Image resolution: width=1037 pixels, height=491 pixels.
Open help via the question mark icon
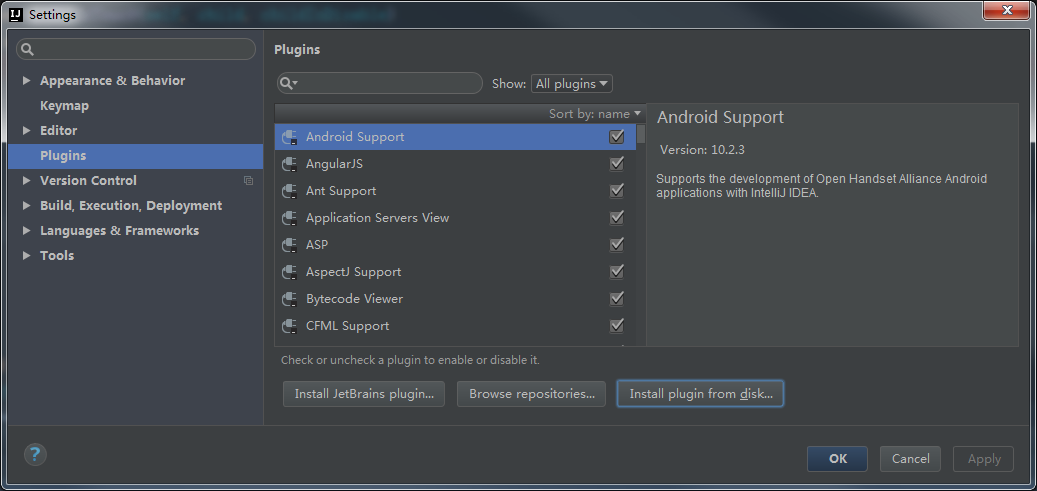click(35, 455)
